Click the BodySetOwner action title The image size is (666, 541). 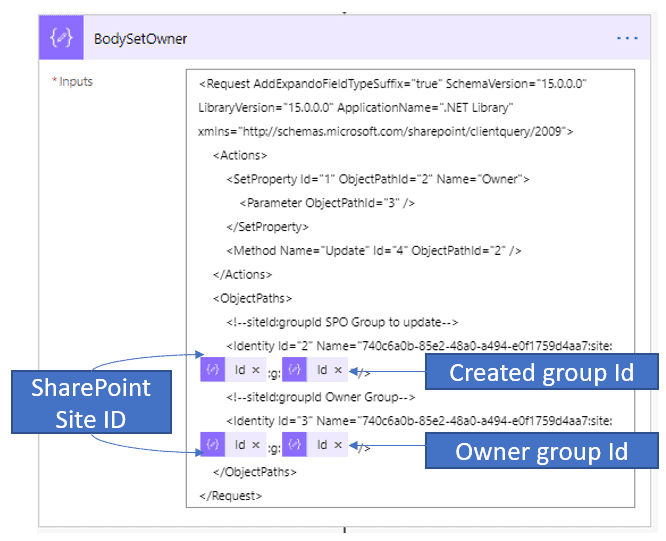141,39
